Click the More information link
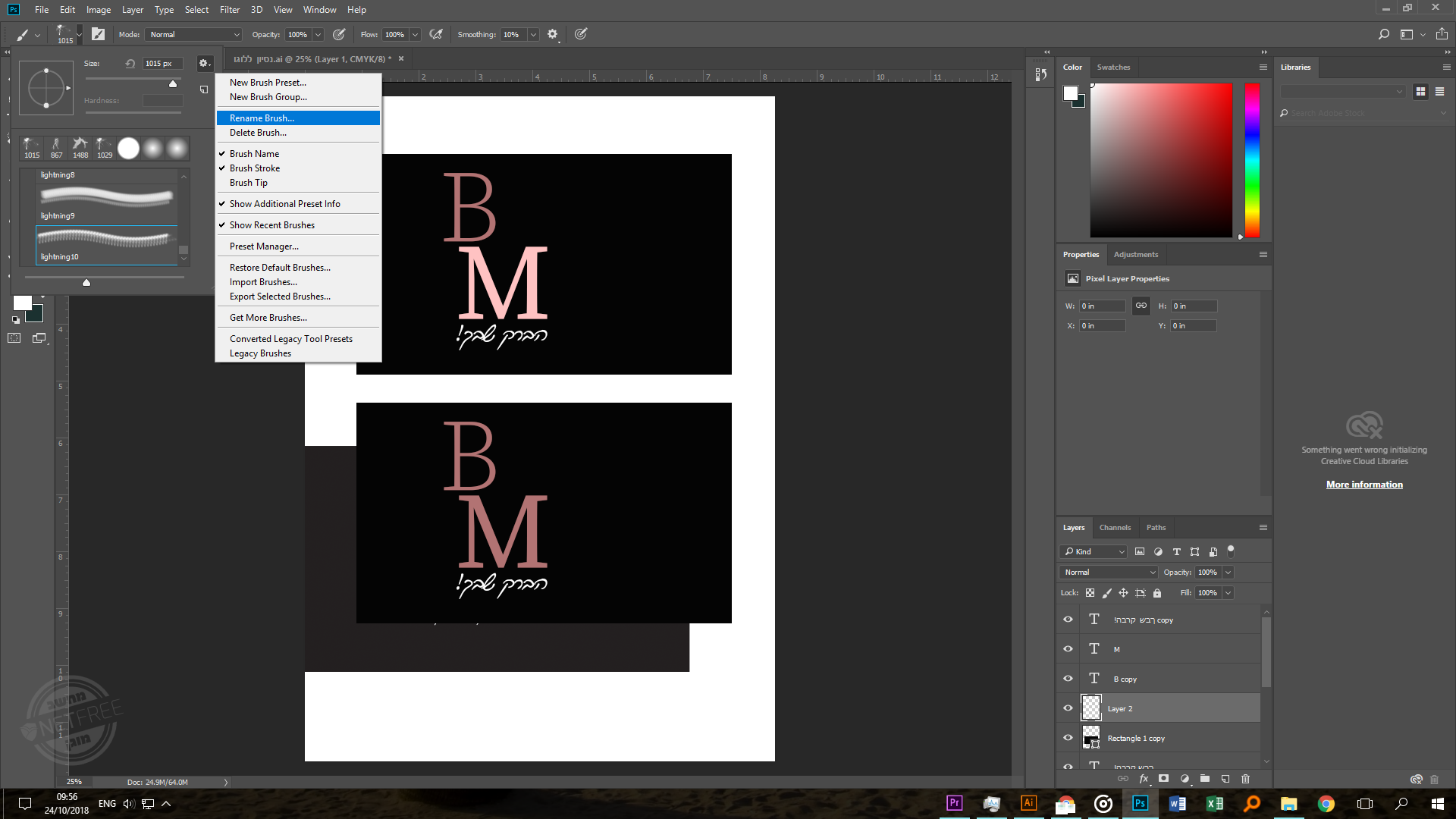The height and width of the screenshot is (819, 1456). coord(1364,485)
